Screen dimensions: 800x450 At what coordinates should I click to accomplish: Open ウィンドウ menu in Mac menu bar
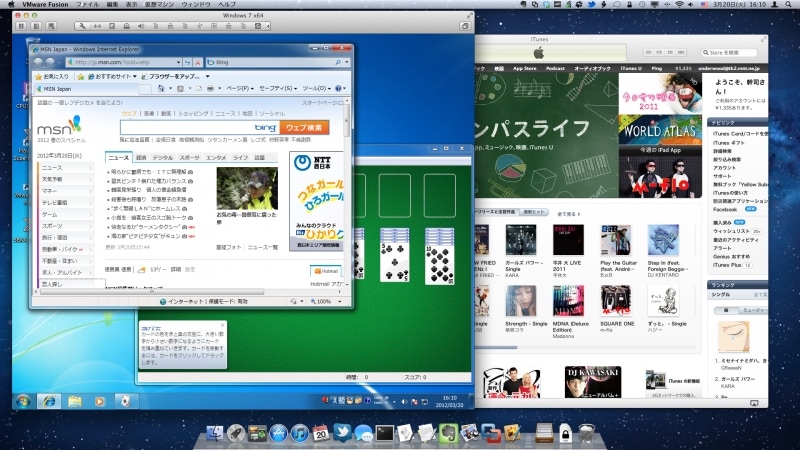pos(196,4)
